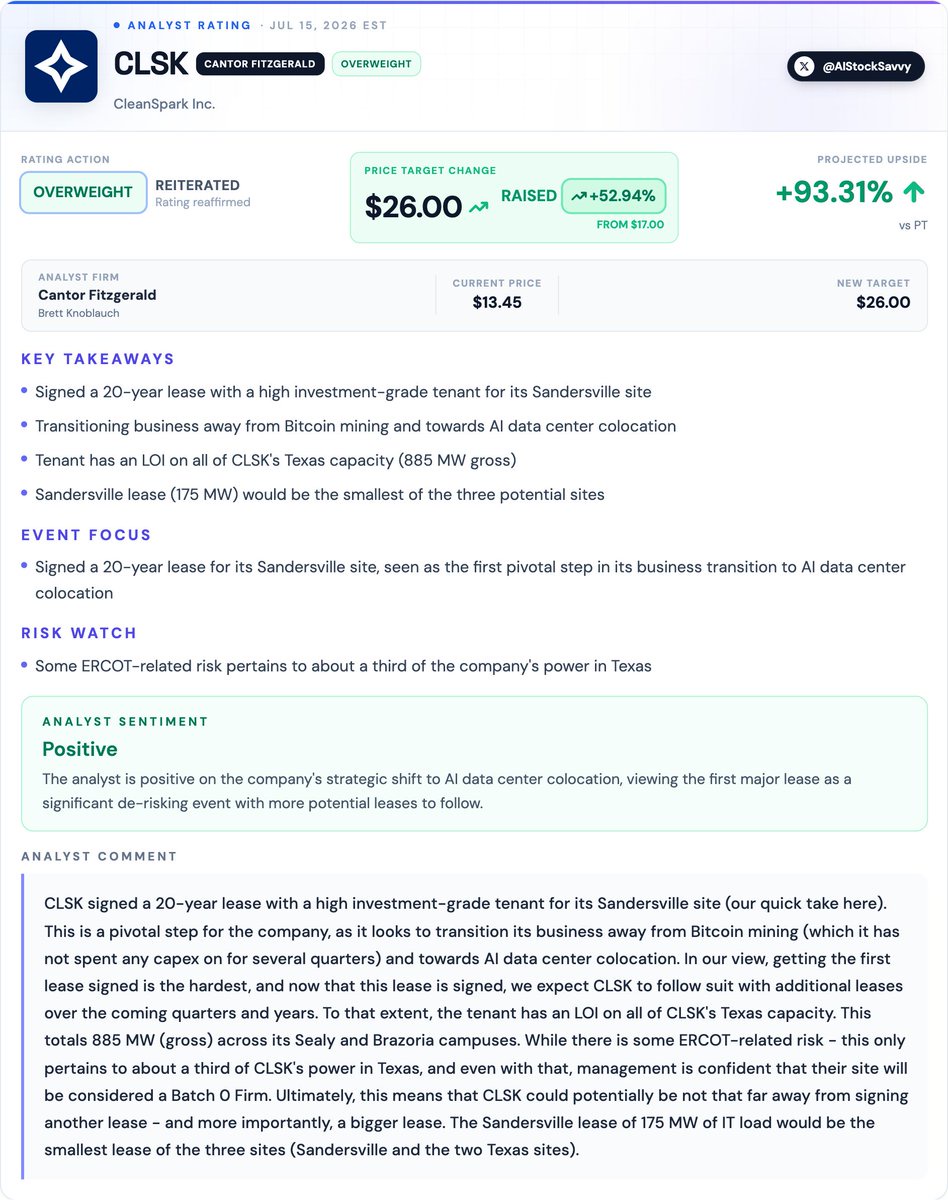This screenshot has height=1200, width=948.
Task: Click the outlined OVERWEIGHT rating action badge
Action: (x=83, y=192)
